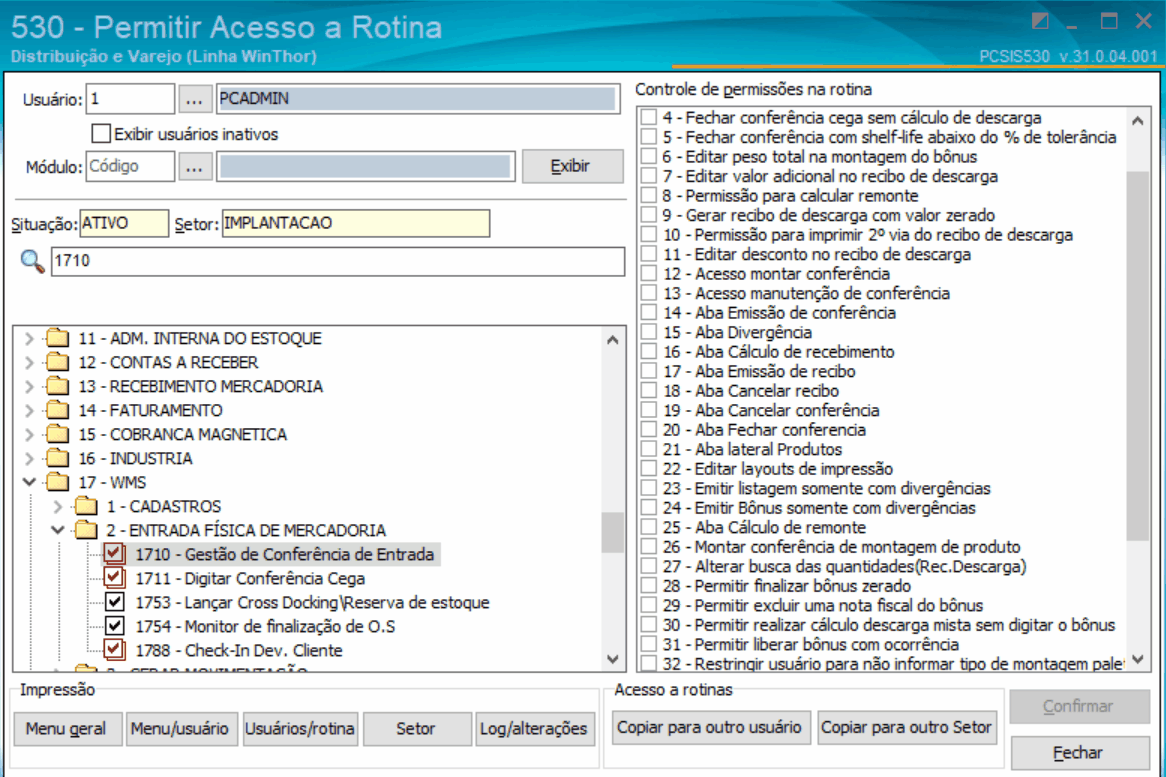
Task: Open module lookup ellipsis button
Action: point(194,167)
